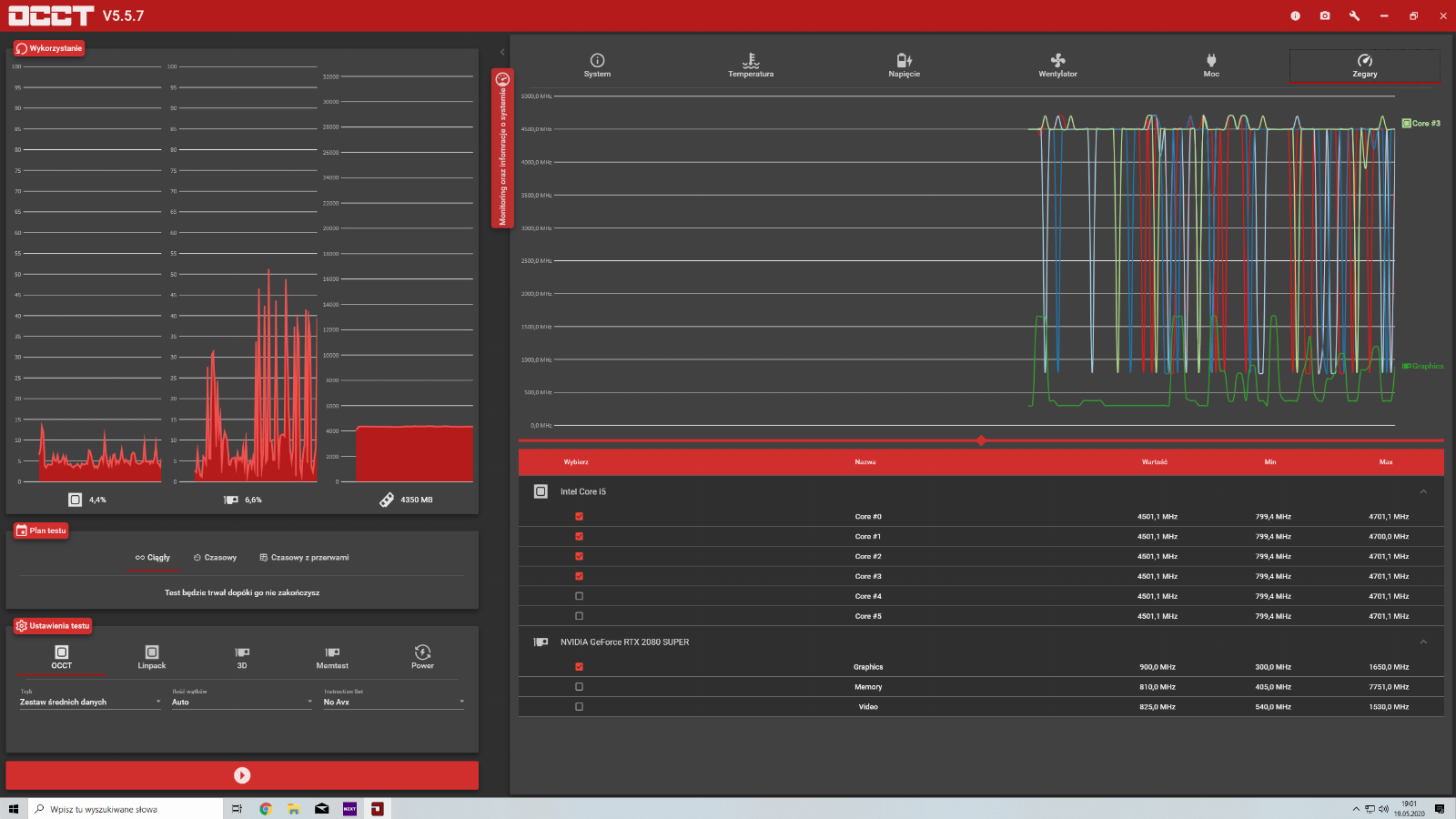The image size is (1456, 819).
Task: Sort by the Wartość column header
Action: (x=1155, y=462)
